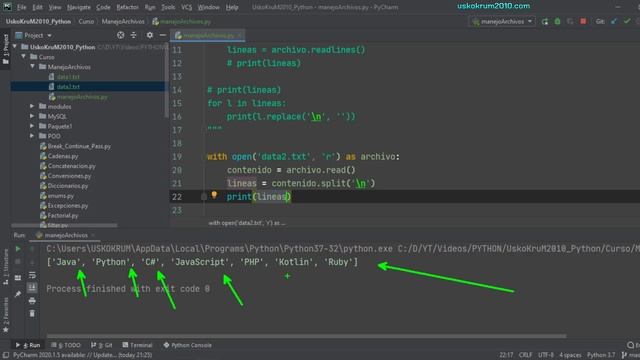The height and width of the screenshot is (360, 640).
Task: Commit changes with green checkmark icon
Action: 627,21
